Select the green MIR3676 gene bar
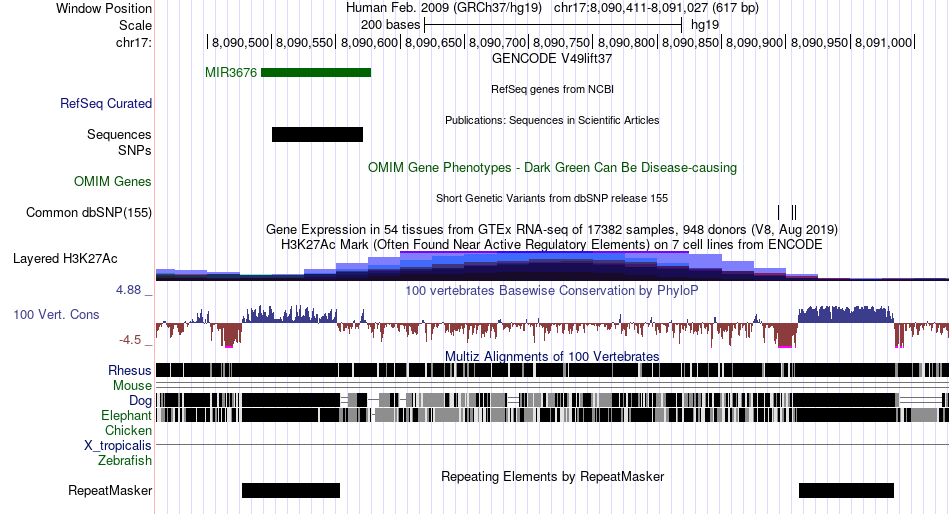 316,73
